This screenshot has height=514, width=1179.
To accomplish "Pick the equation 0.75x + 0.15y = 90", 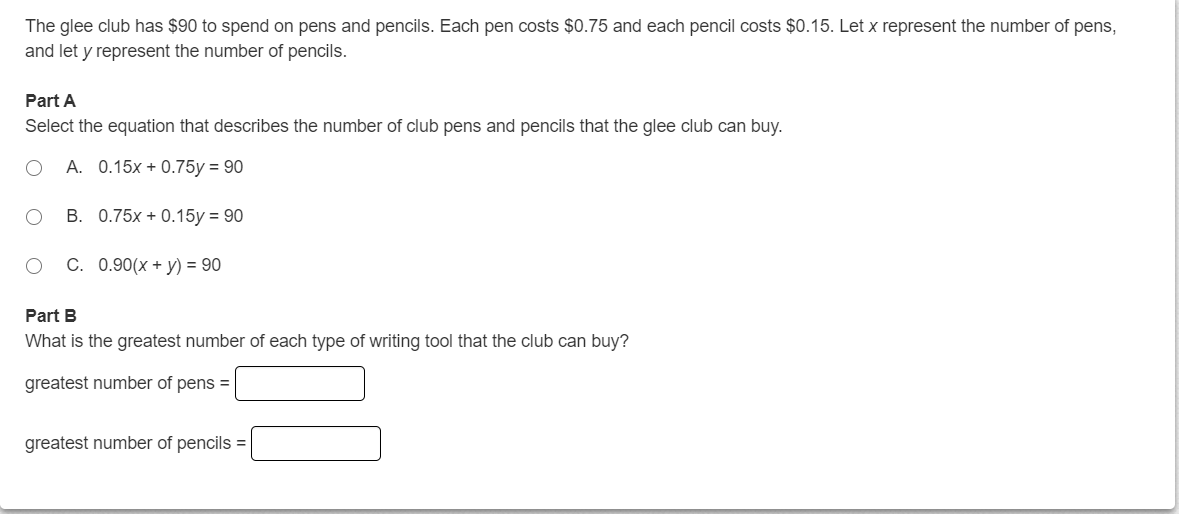I will coord(171,216).
